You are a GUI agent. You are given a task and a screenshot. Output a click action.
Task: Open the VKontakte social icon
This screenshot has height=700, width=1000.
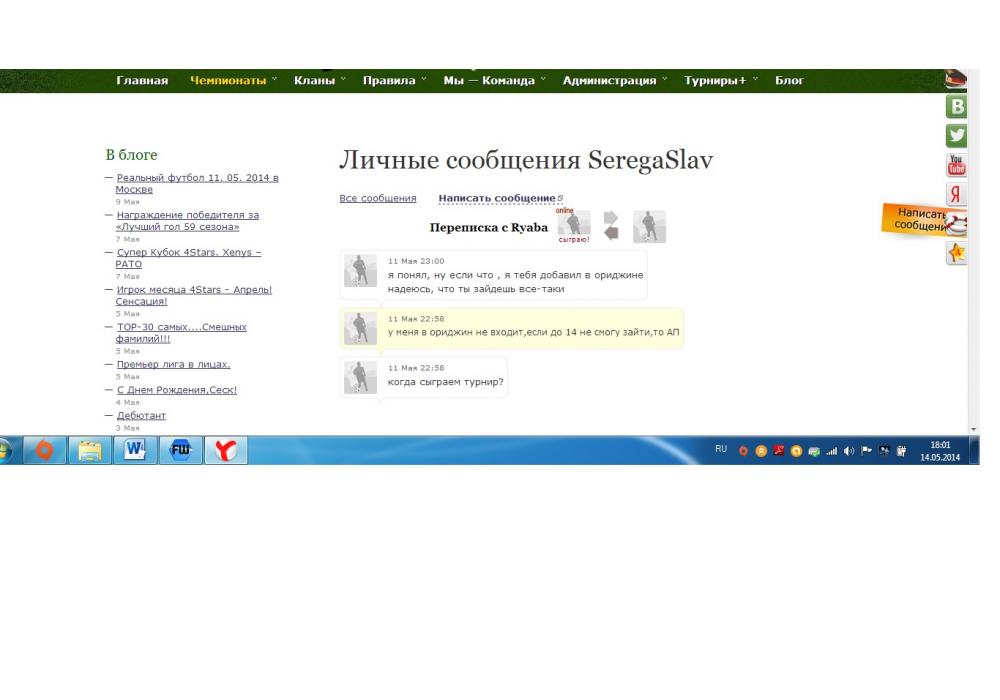pos(958,108)
